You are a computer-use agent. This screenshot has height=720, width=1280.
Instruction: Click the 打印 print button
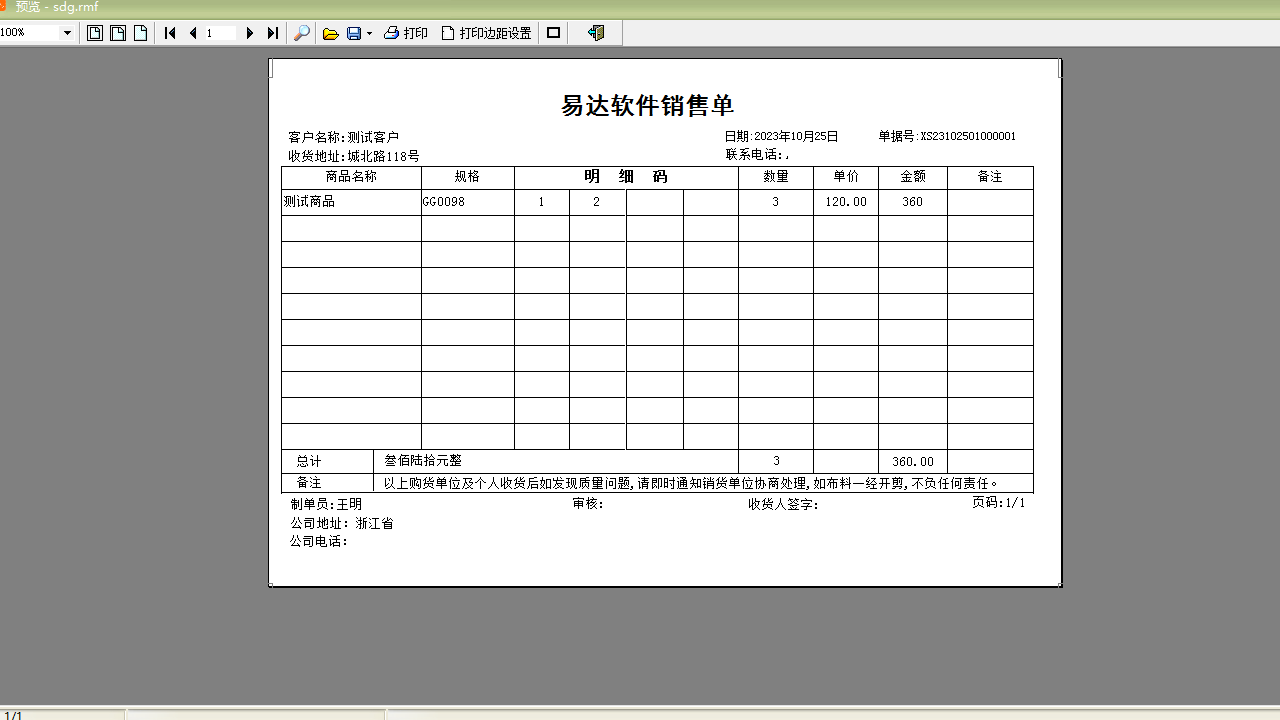pyautogui.click(x=415, y=33)
